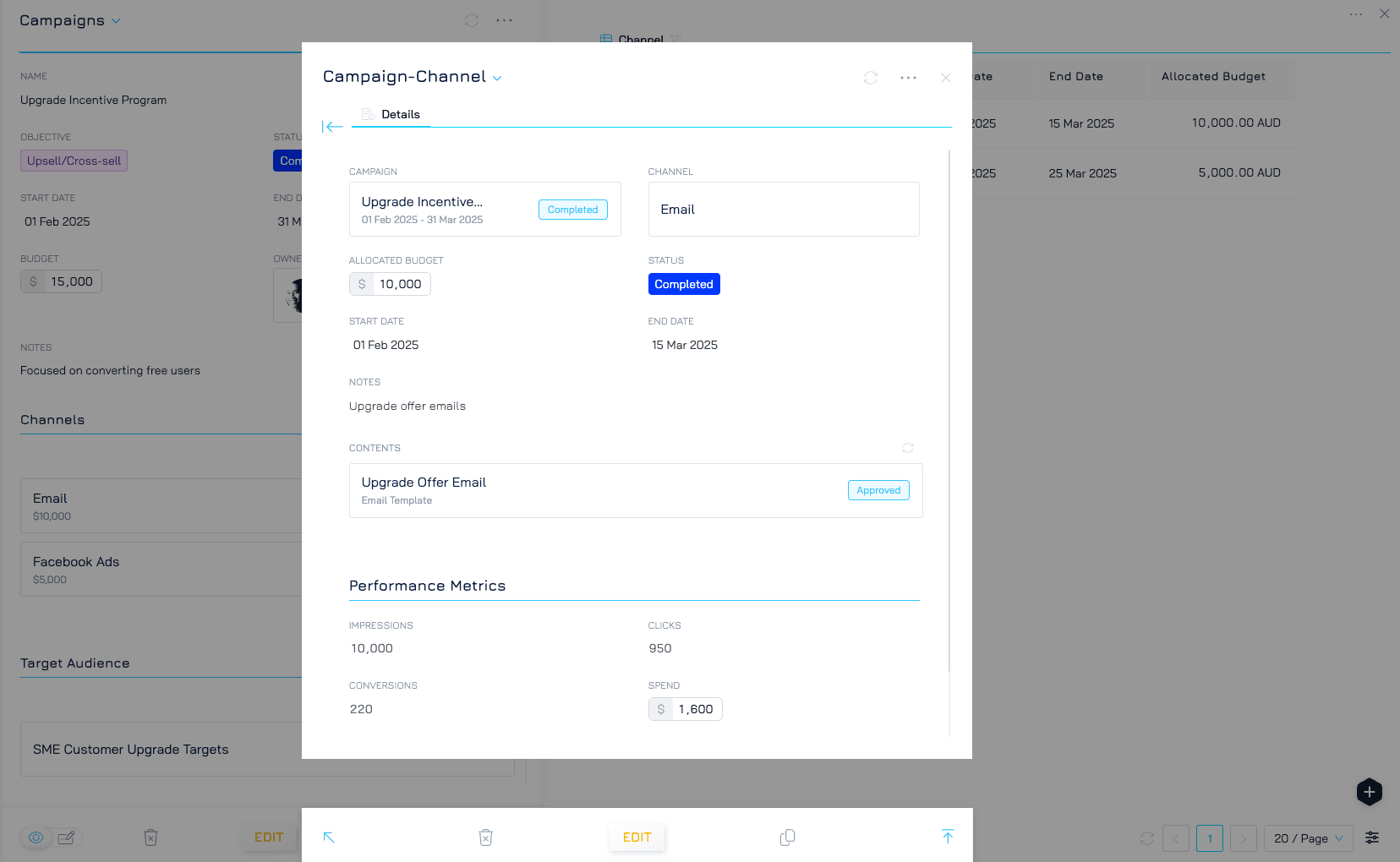
Task: Click the delete trash icon in modal footer
Action: coord(485,837)
